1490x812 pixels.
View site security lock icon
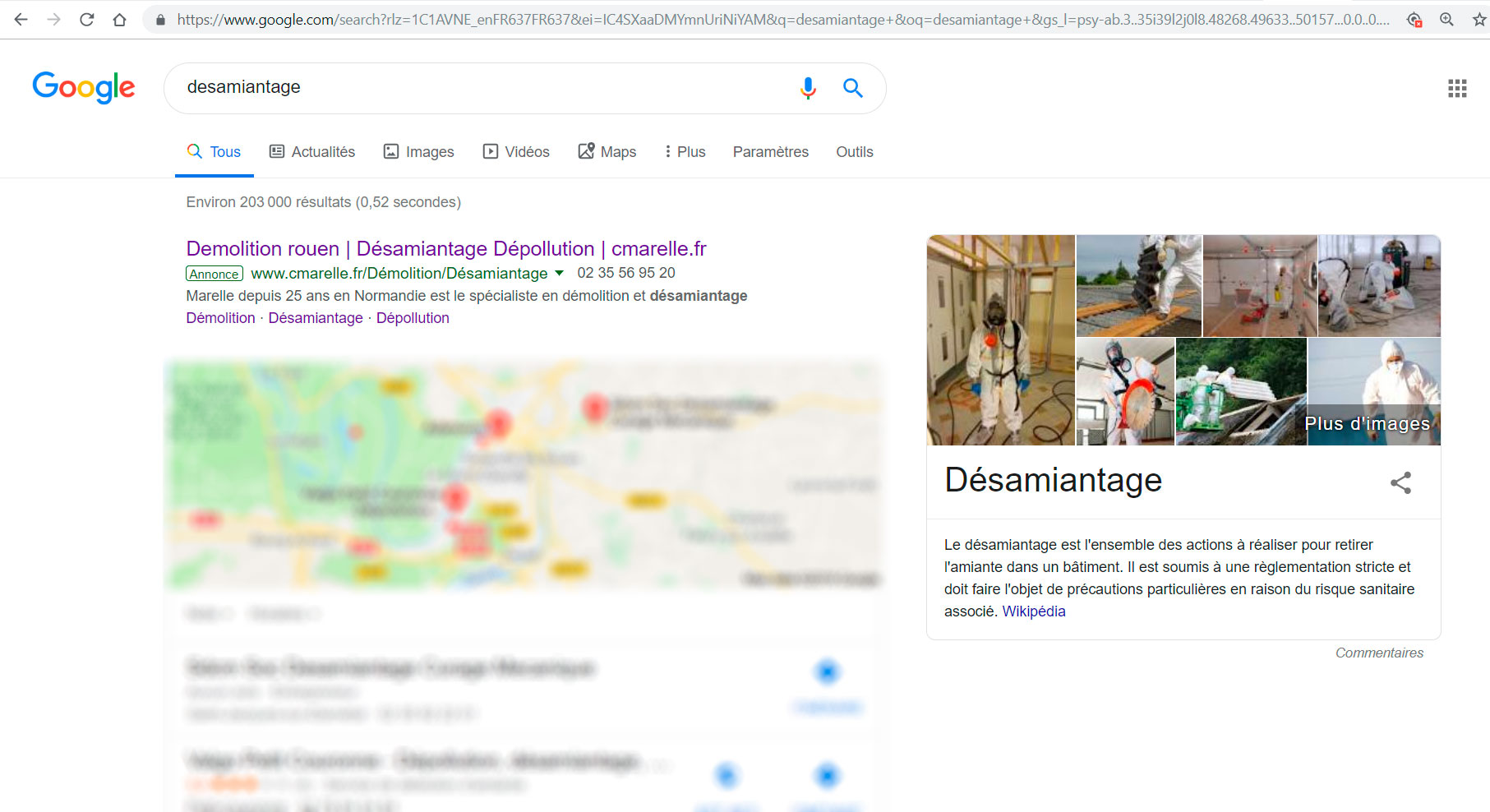click(160, 20)
